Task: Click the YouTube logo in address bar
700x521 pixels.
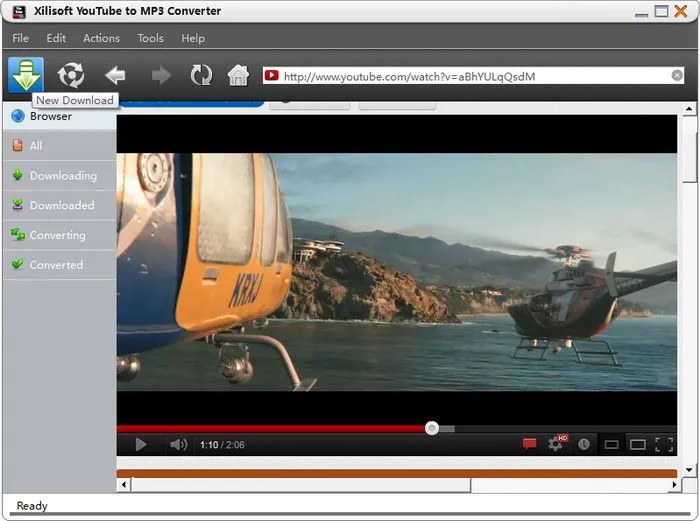Action: pyautogui.click(x=271, y=75)
